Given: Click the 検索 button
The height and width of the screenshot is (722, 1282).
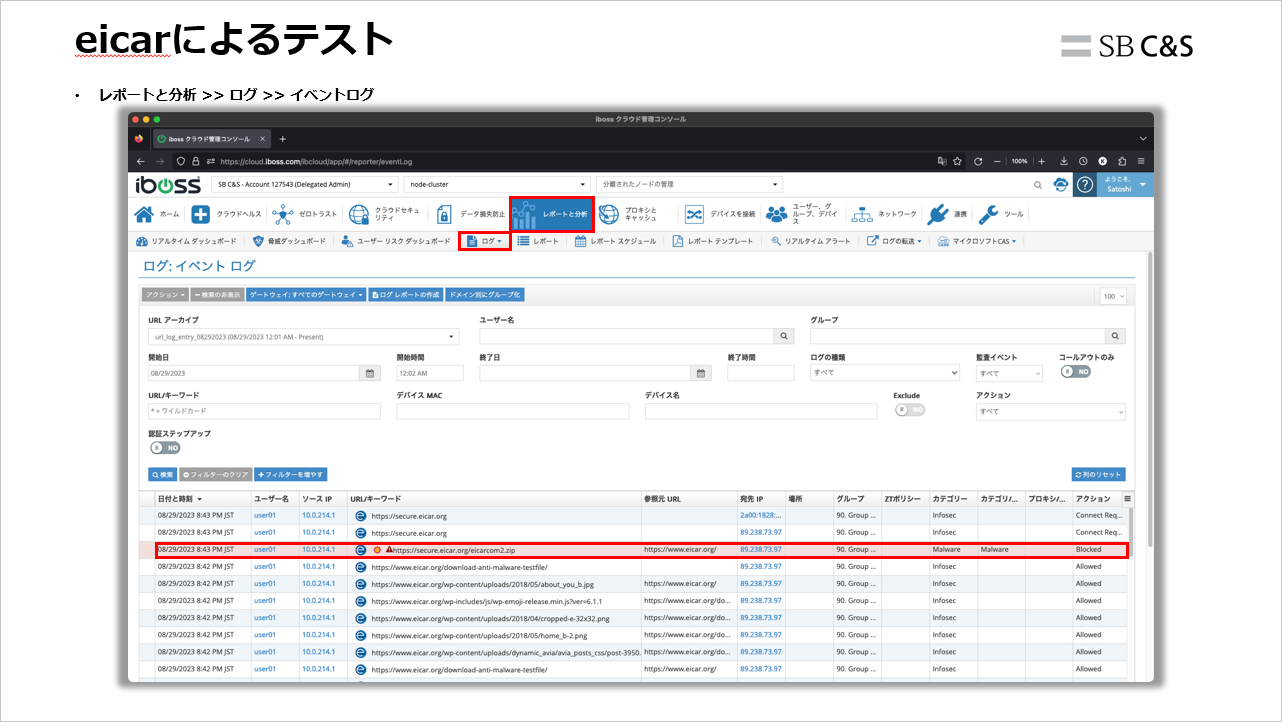Looking at the screenshot, I should pyautogui.click(x=163, y=475).
